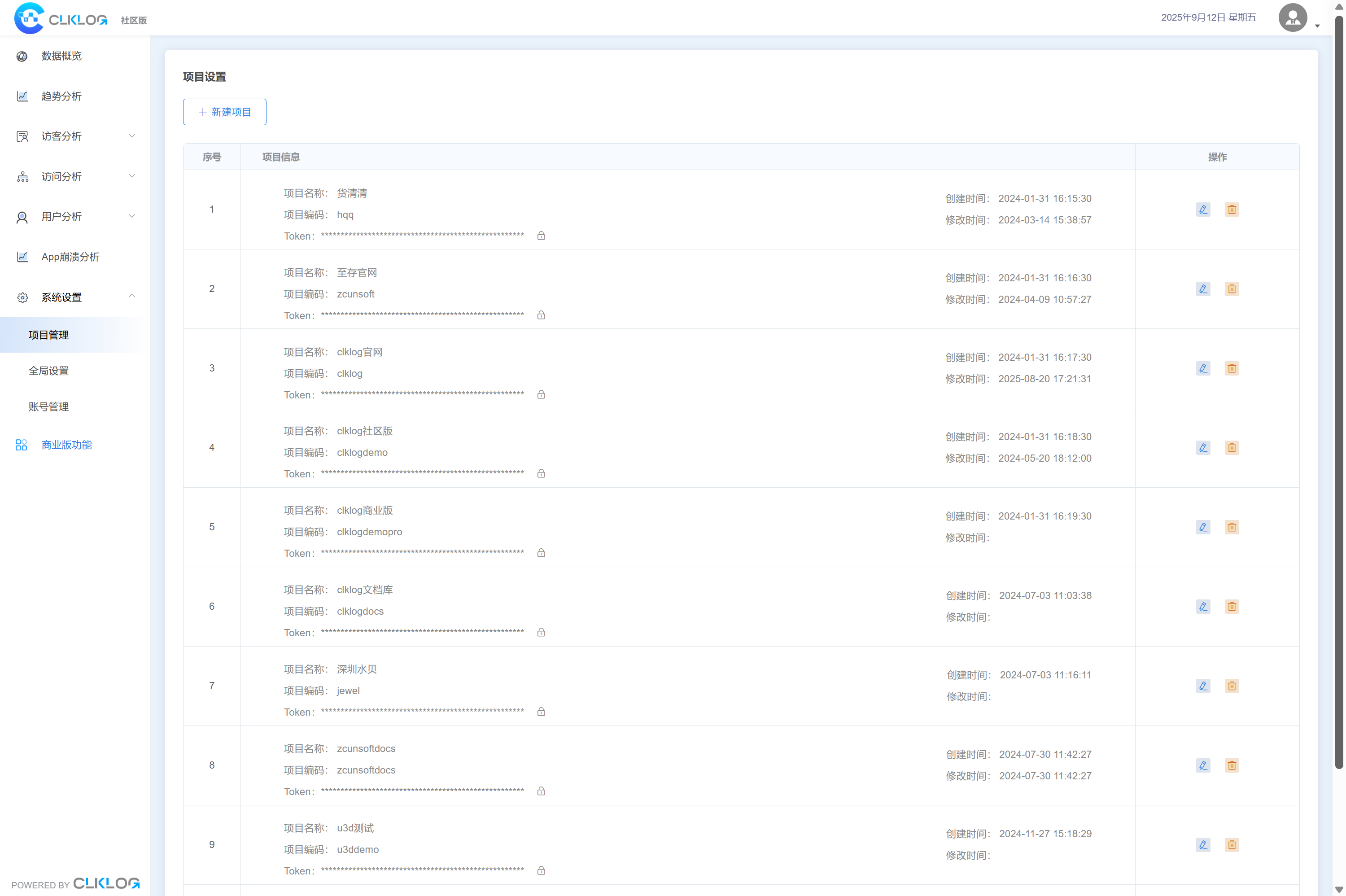Click edit icon for clklog官网 project
The image size is (1346, 896).
pyautogui.click(x=1202, y=368)
